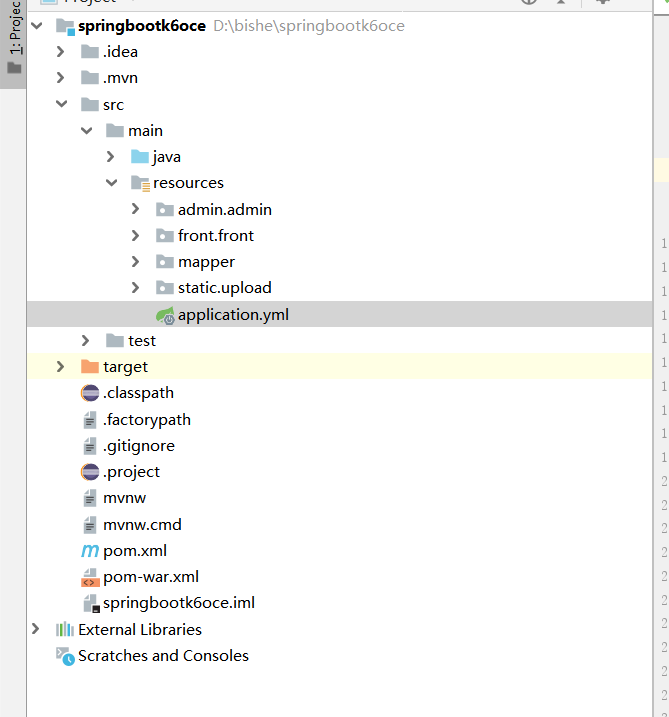Image resolution: width=669 pixels, height=717 pixels.
Task: Click the src folder icon
Action: tap(90, 104)
